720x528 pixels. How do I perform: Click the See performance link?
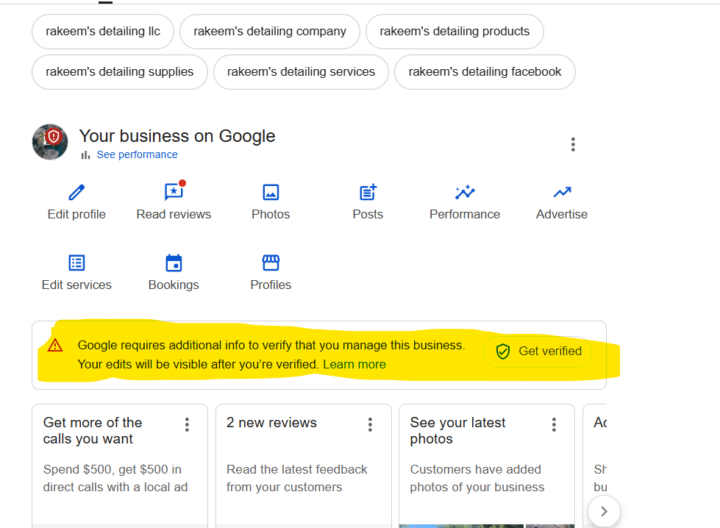coord(137,155)
